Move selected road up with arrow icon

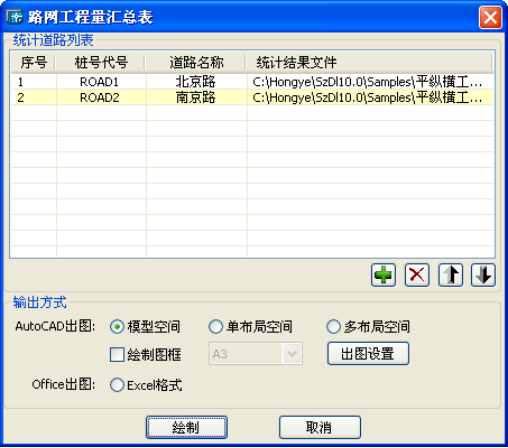450,275
